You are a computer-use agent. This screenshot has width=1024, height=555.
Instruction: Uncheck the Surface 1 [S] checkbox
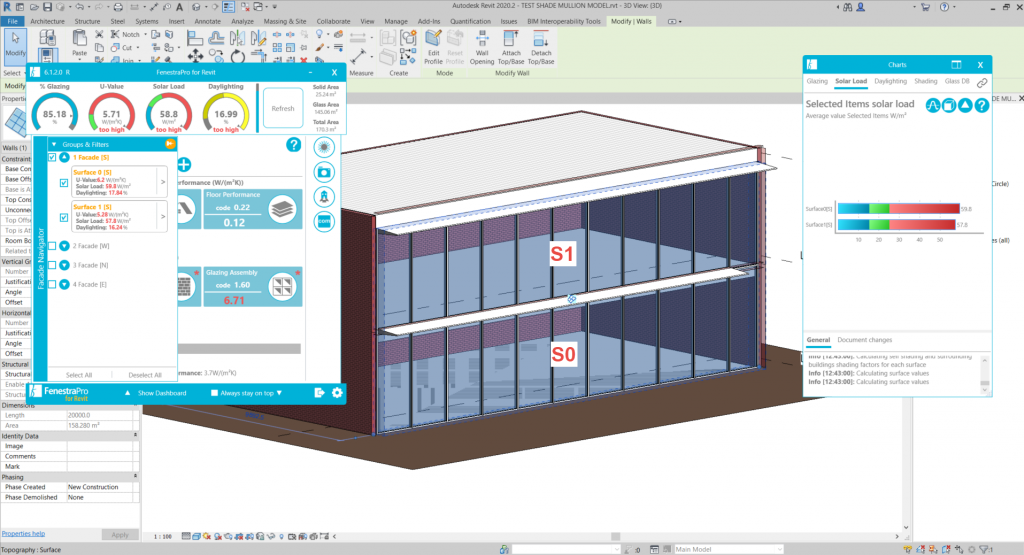click(64, 217)
